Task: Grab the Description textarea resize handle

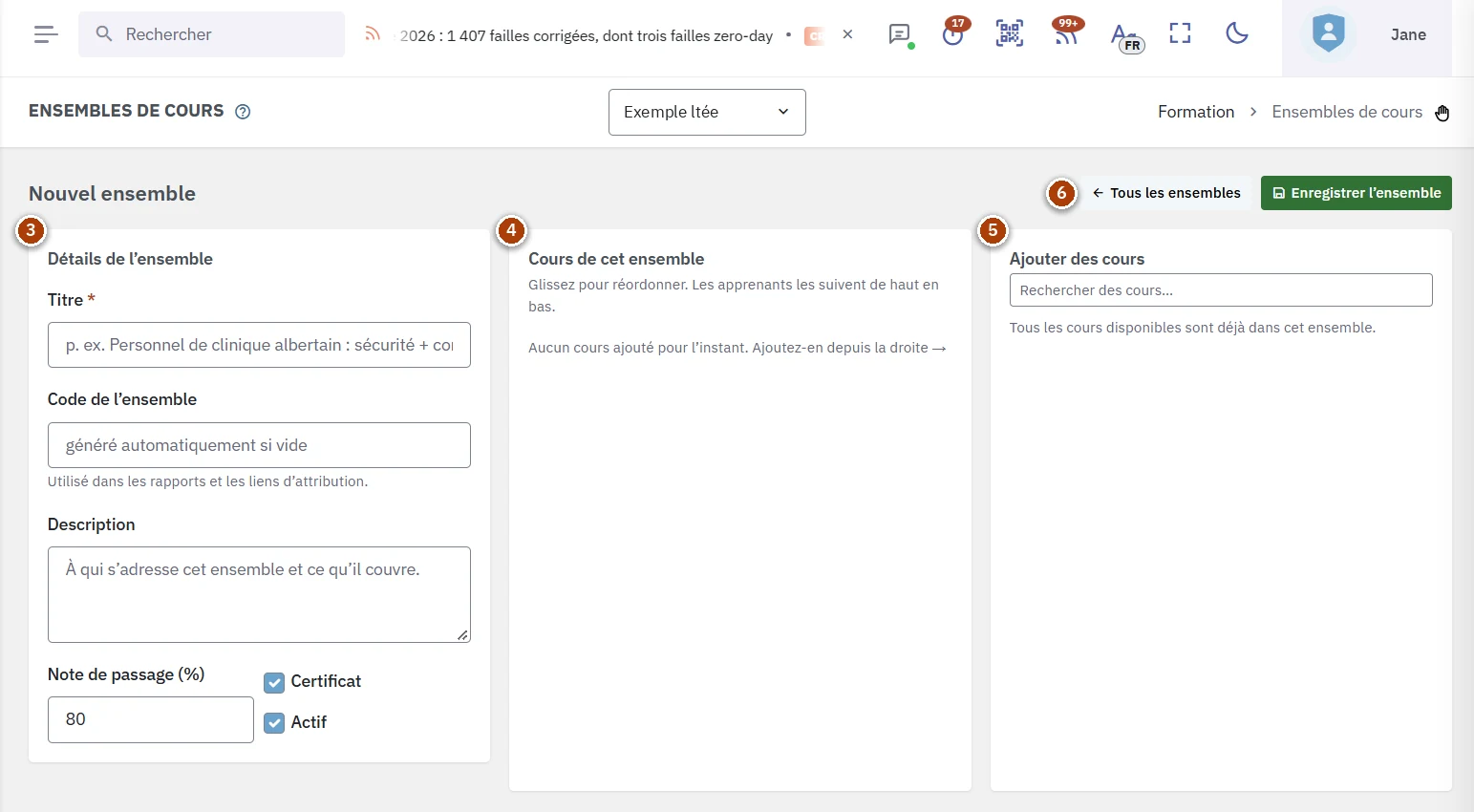Action: click(x=462, y=635)
